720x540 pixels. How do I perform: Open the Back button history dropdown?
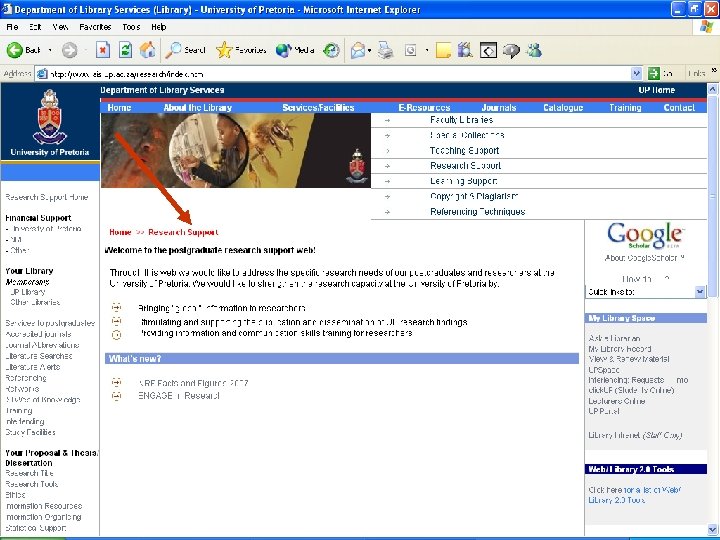[x=51, y=50]
